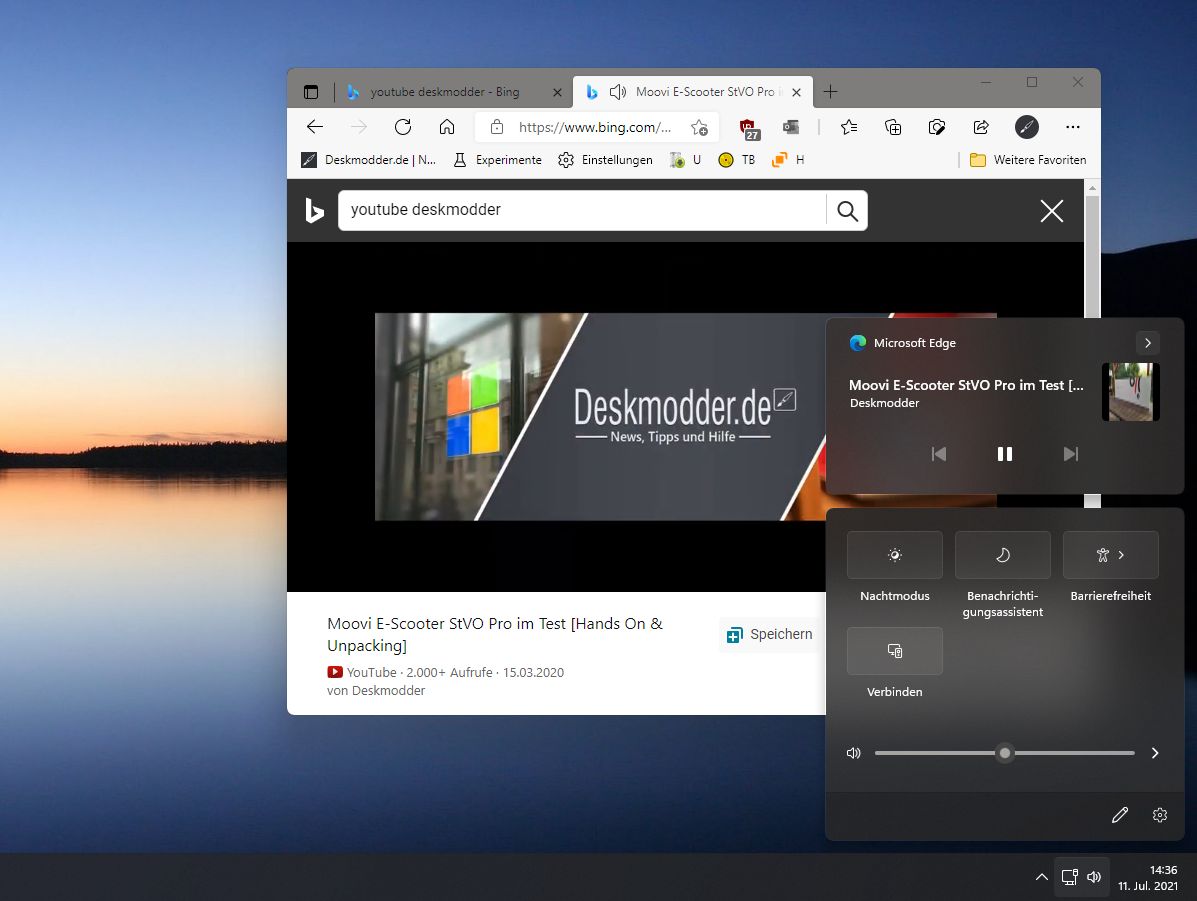Screen dimensions: 1197x901
Task: Open the vertical tabs pane icon
Action: point(311,92)
